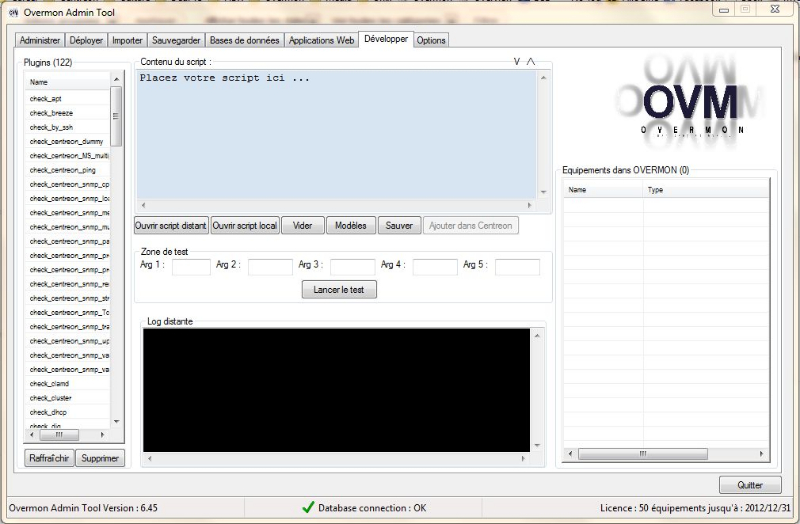Refresh plugins with Raffraîchir
Viewport: 800px width, 524px height.
tap(49, 458)
